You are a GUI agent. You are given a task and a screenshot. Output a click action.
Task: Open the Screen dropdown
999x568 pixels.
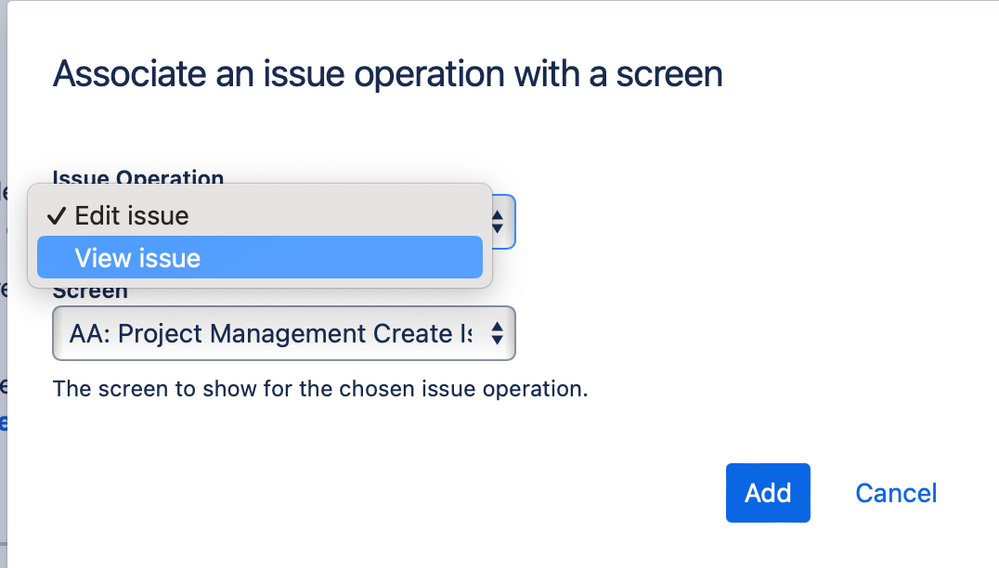click(x=283, y=334)
